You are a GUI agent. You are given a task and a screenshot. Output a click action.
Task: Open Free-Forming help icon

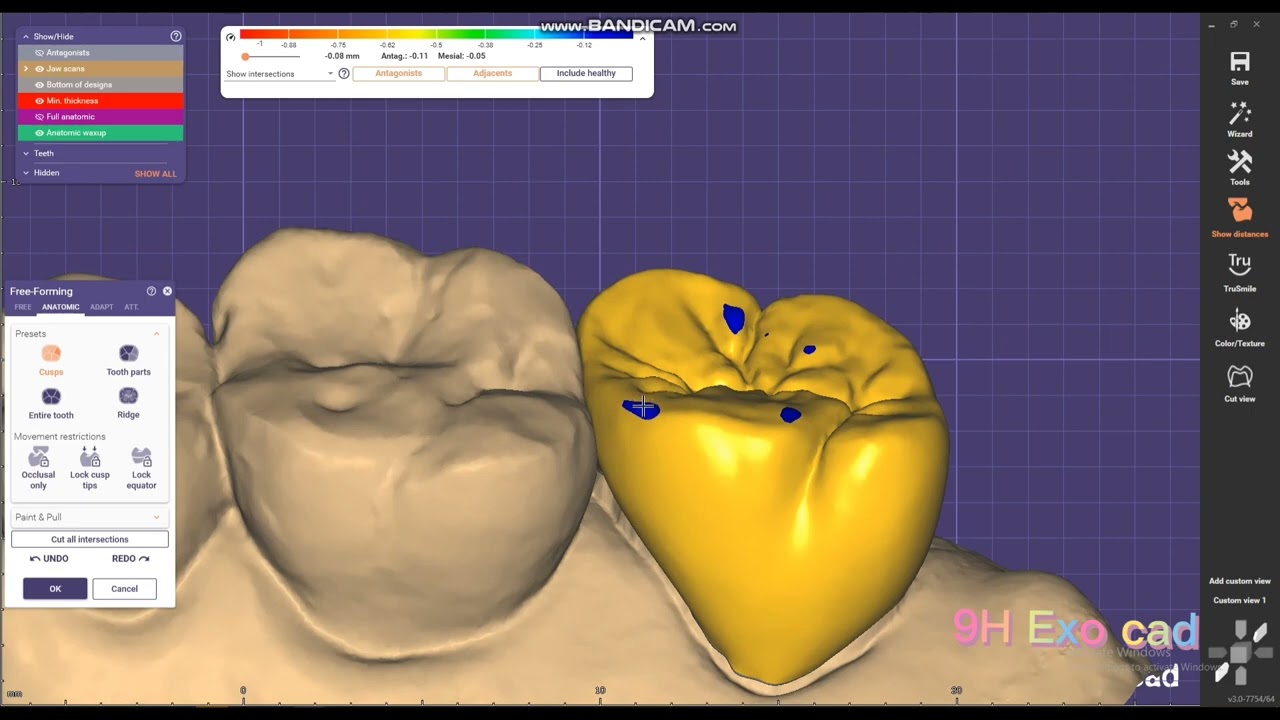click(151, 291)
